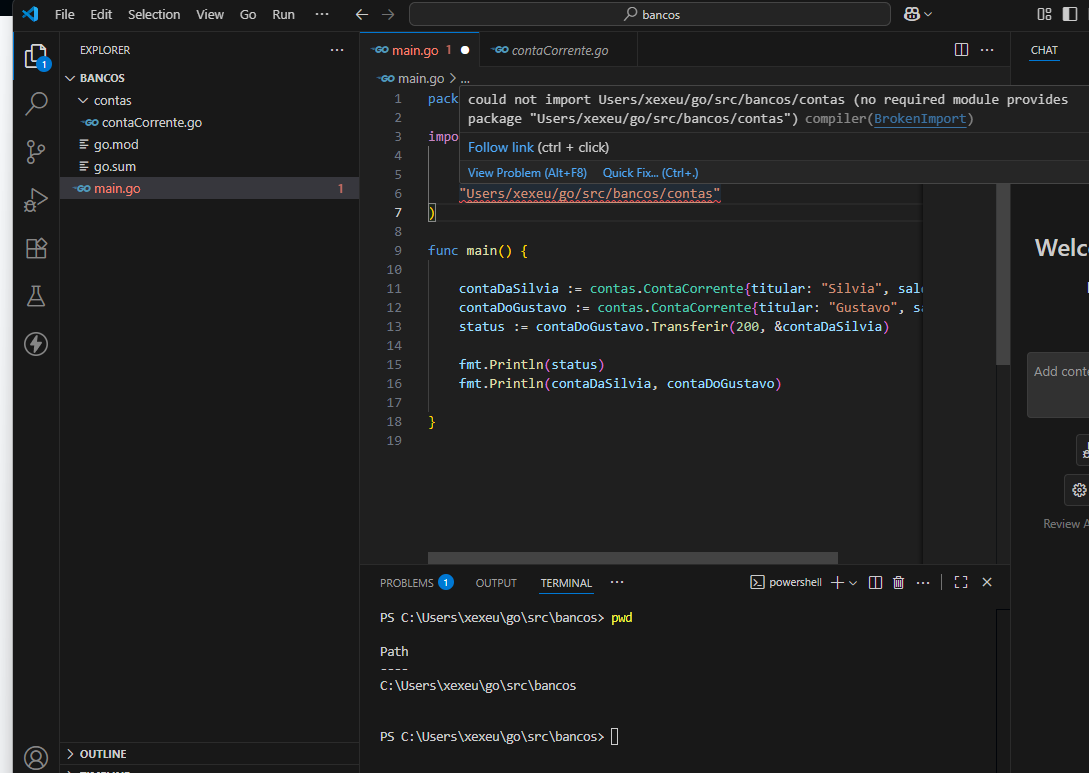Switch to the main.go editor tab
The image size is (1089, 773).
pos(419,50)
